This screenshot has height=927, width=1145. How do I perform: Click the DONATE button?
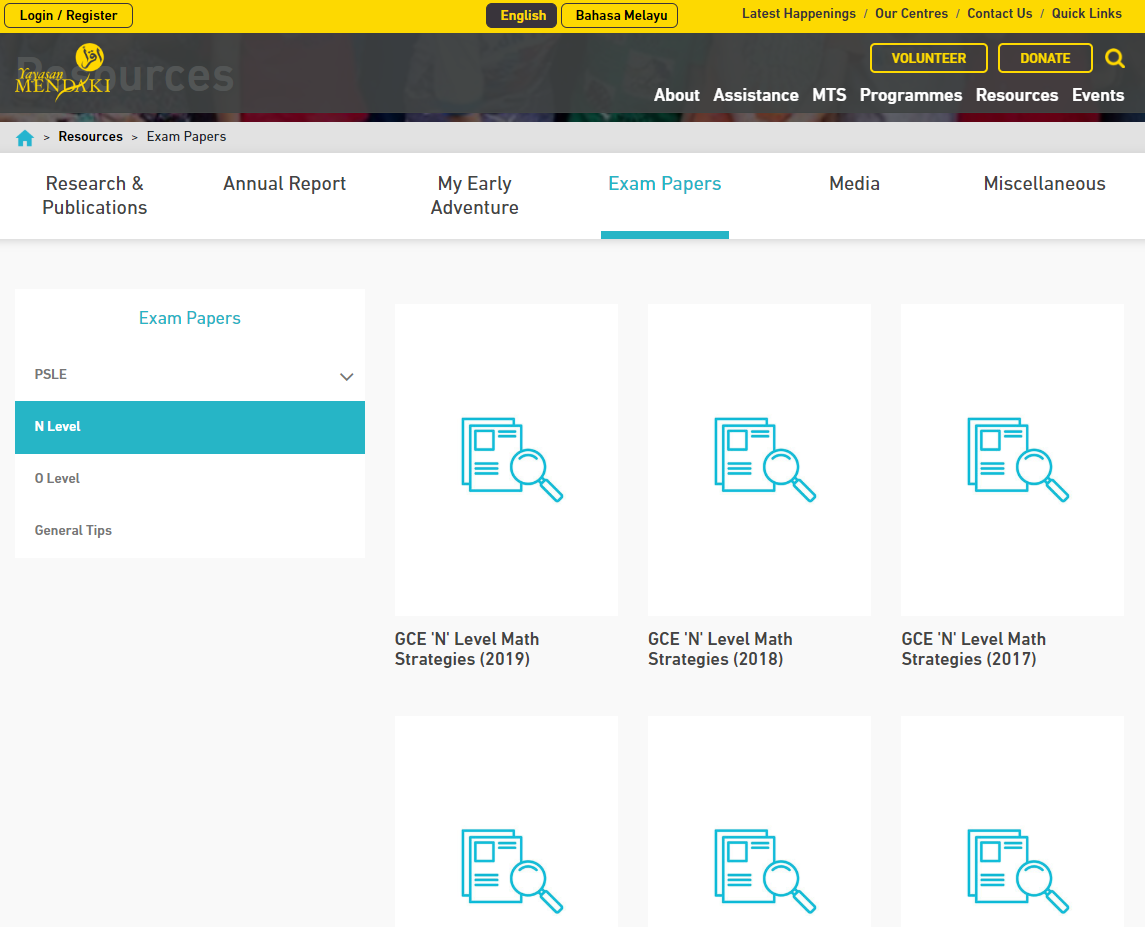pos(1045,59)
